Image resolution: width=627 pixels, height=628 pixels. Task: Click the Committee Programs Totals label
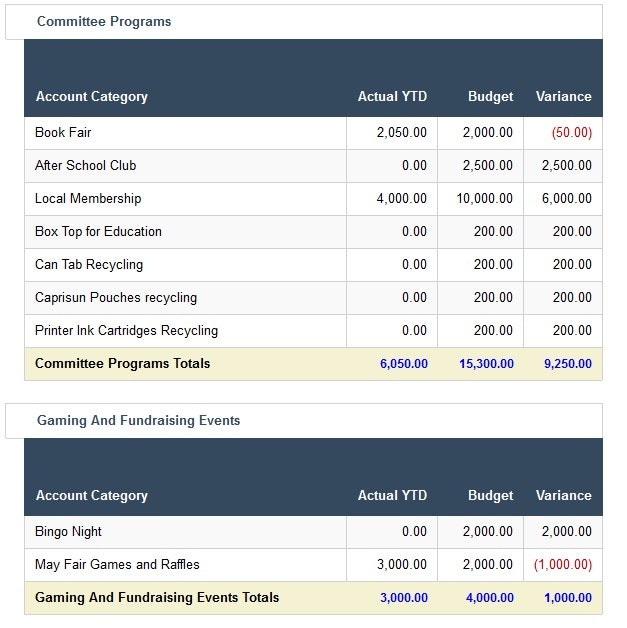tap(122, 364)
